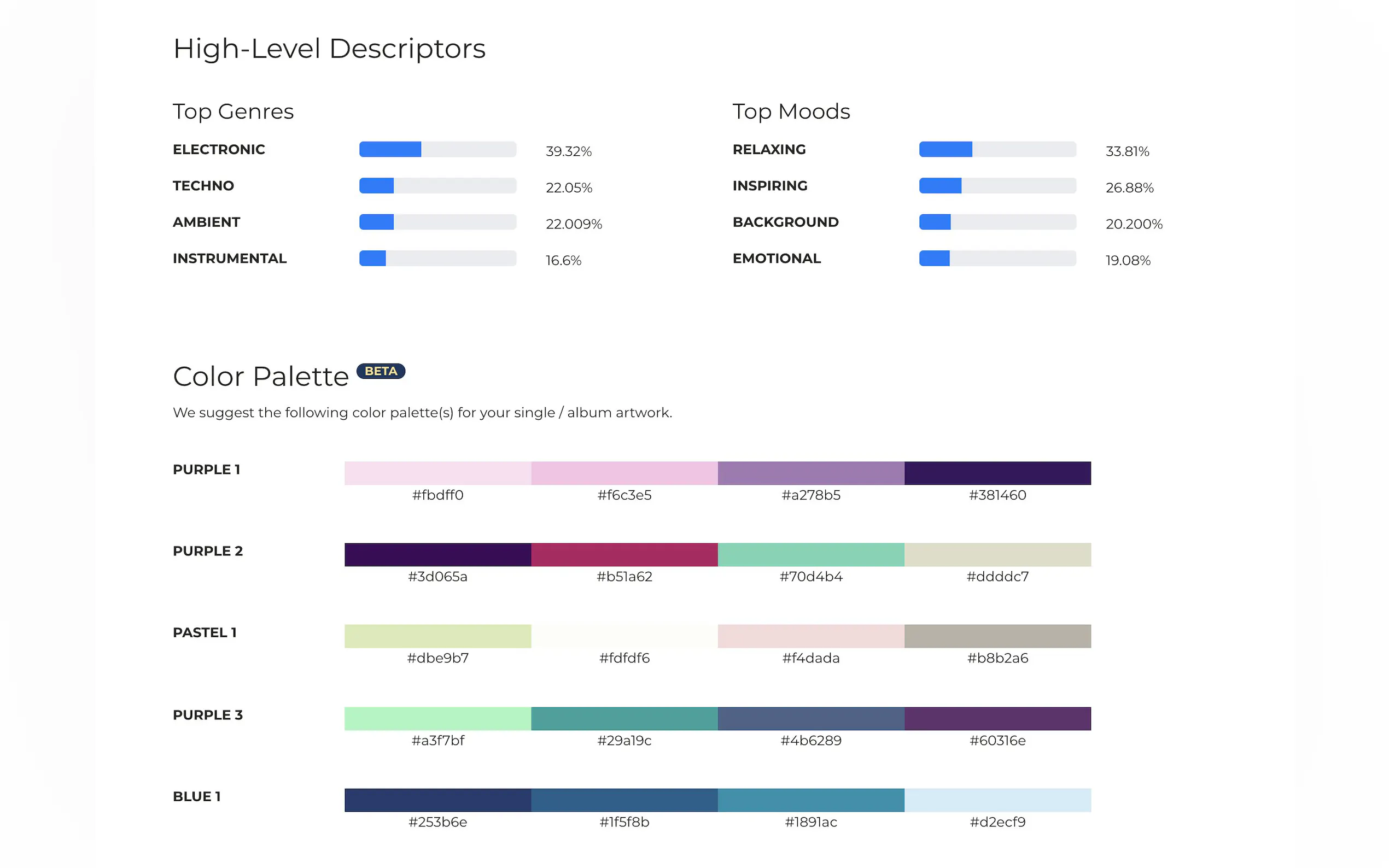Click the Electronic genre progress bar
1389x868 pixels.
(437, 149)
